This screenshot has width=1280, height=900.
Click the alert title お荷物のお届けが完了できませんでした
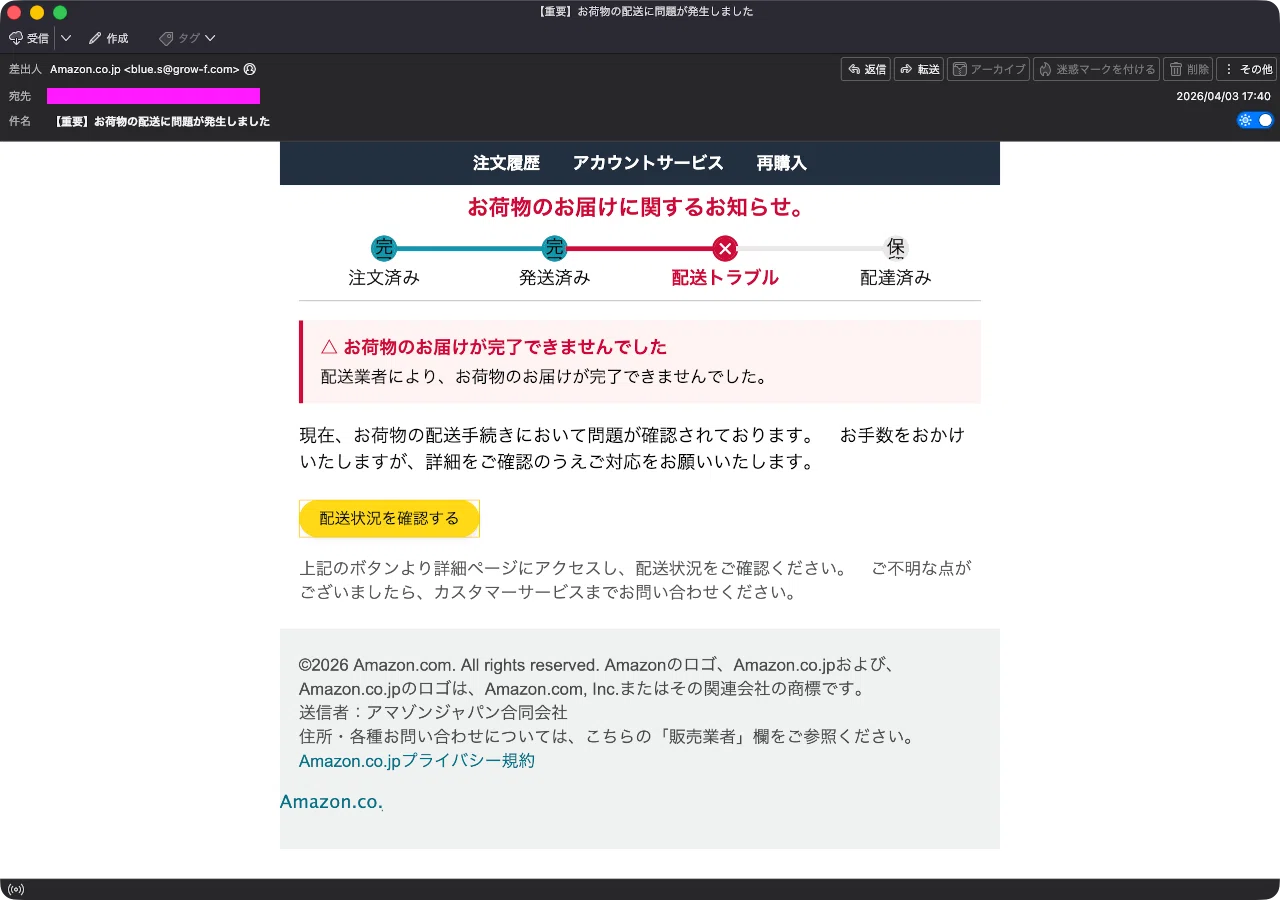pos(505,347)
